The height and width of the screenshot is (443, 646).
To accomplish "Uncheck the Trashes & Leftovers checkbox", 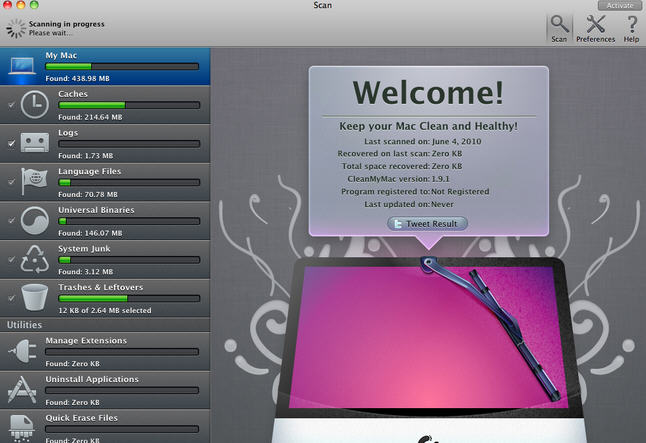I will (x=11, y=298).
